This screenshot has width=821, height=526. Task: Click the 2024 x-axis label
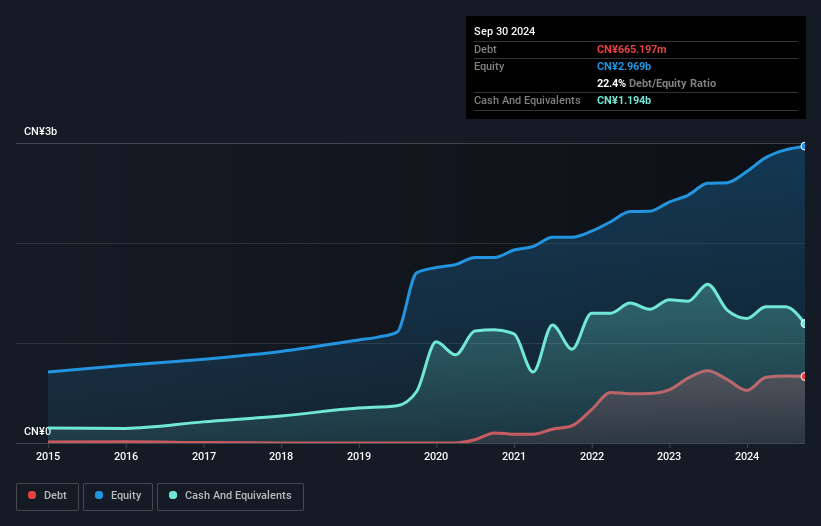pos(747,456)
